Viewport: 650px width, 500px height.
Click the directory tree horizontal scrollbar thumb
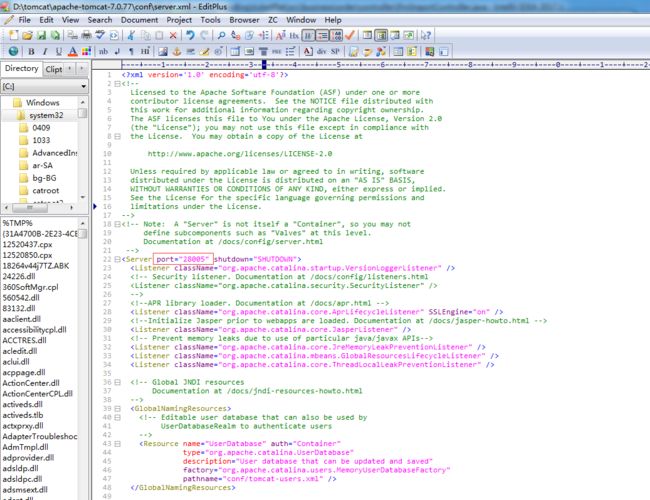click(30, 207)
